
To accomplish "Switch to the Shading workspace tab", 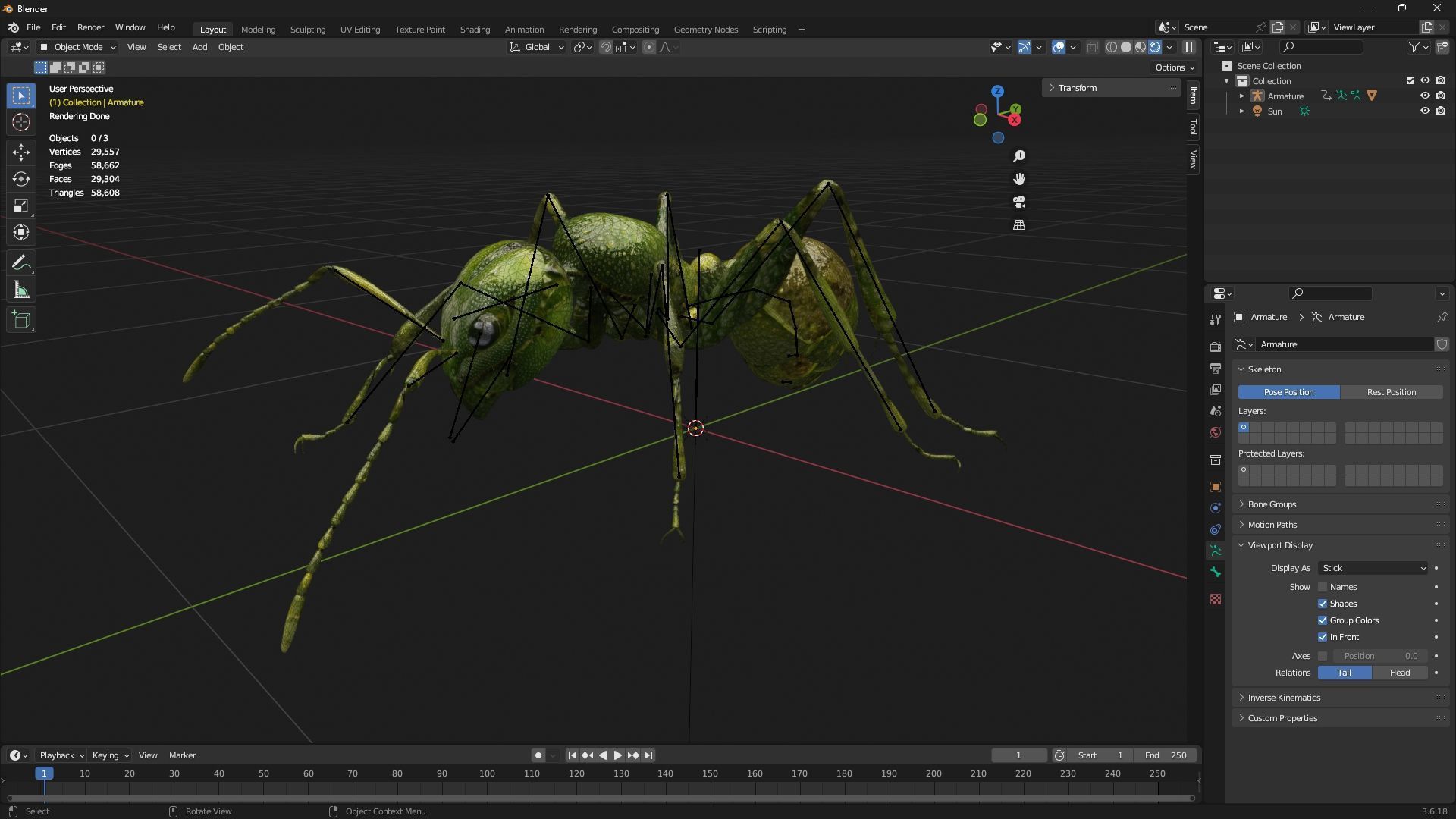I will click(x=475, y=30).
